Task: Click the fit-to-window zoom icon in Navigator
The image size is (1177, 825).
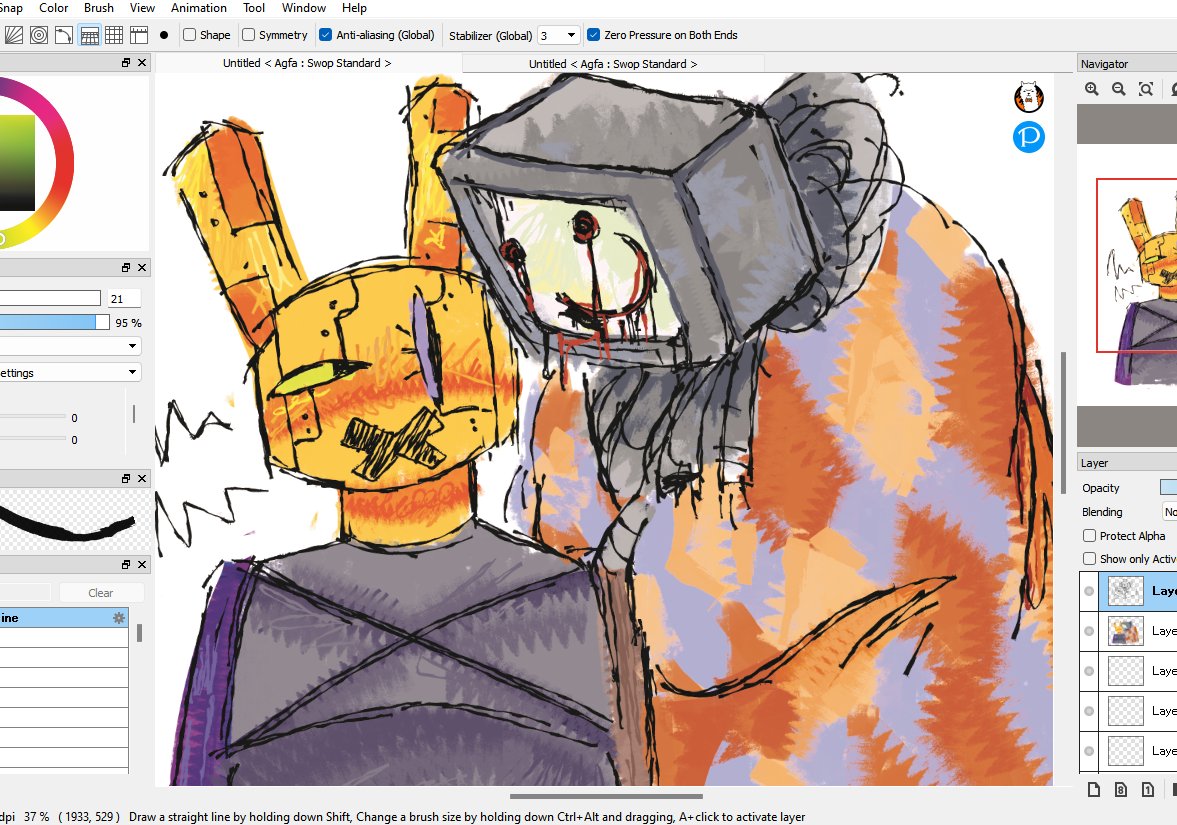Action: (1145, 89)
